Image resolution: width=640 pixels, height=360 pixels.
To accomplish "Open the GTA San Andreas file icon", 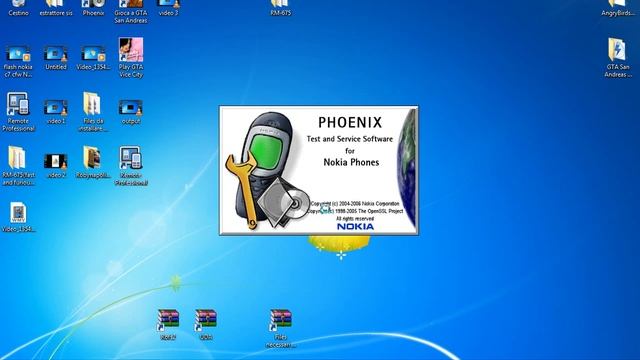I will tap(618, 58).
